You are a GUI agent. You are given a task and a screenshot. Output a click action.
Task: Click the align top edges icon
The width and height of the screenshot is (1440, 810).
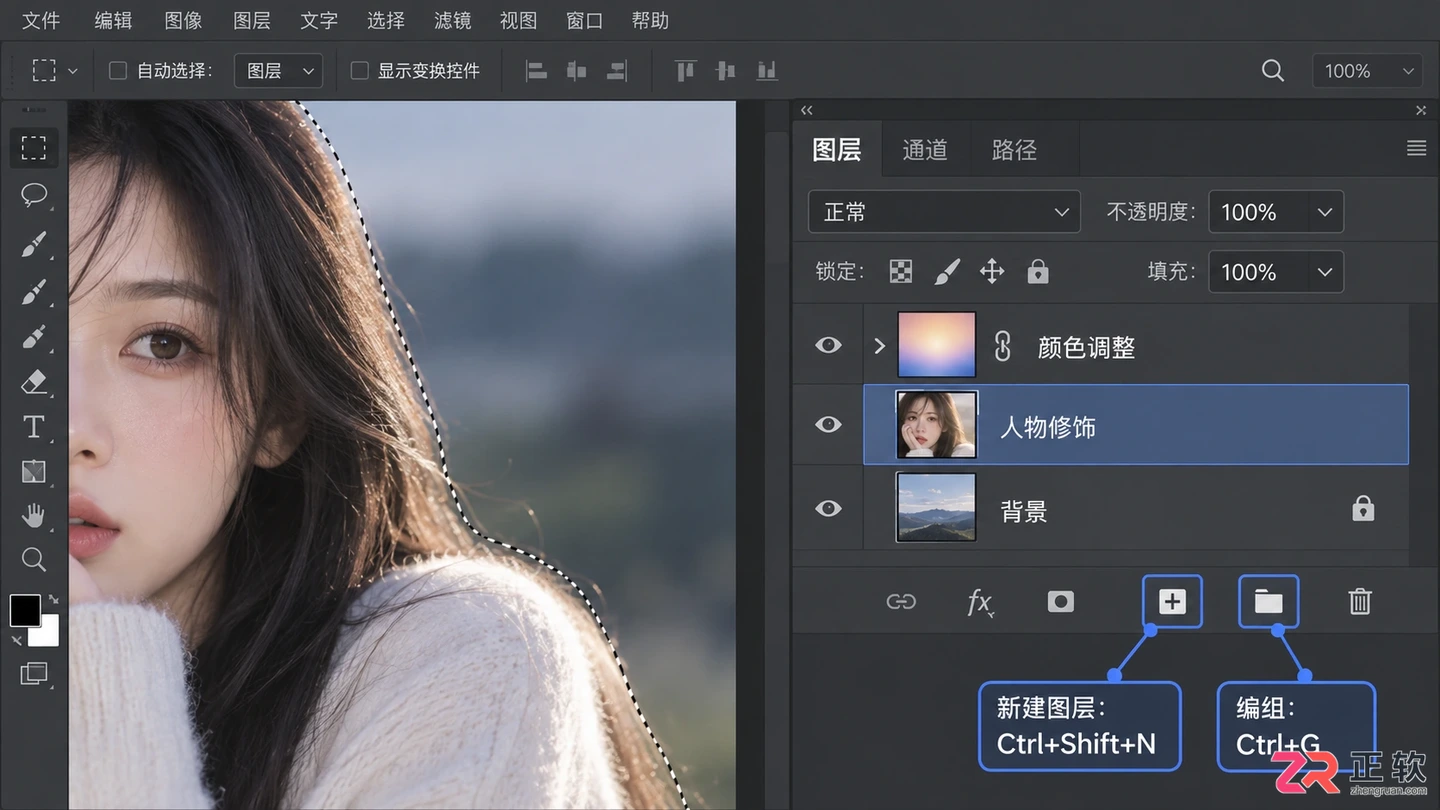coord(685,70)
